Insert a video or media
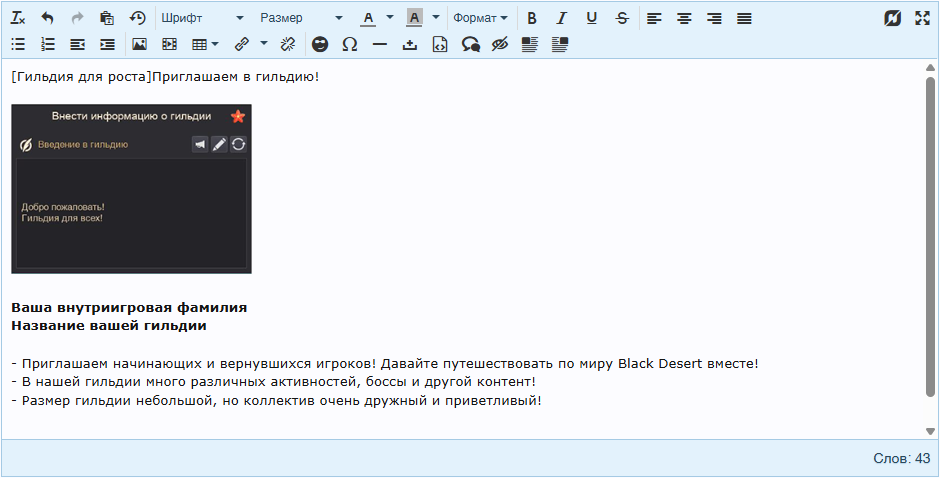This screenshot has height=478, width=940. pyautogui.click(x=170, y=44)
